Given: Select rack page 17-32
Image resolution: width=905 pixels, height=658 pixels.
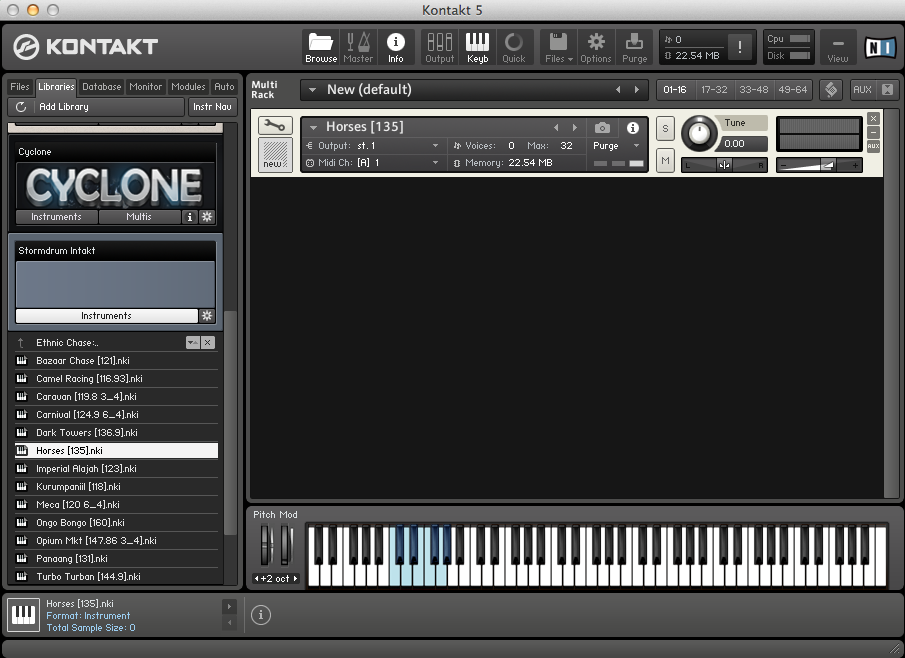Looking at the screenshot, I should click(714, 89).
